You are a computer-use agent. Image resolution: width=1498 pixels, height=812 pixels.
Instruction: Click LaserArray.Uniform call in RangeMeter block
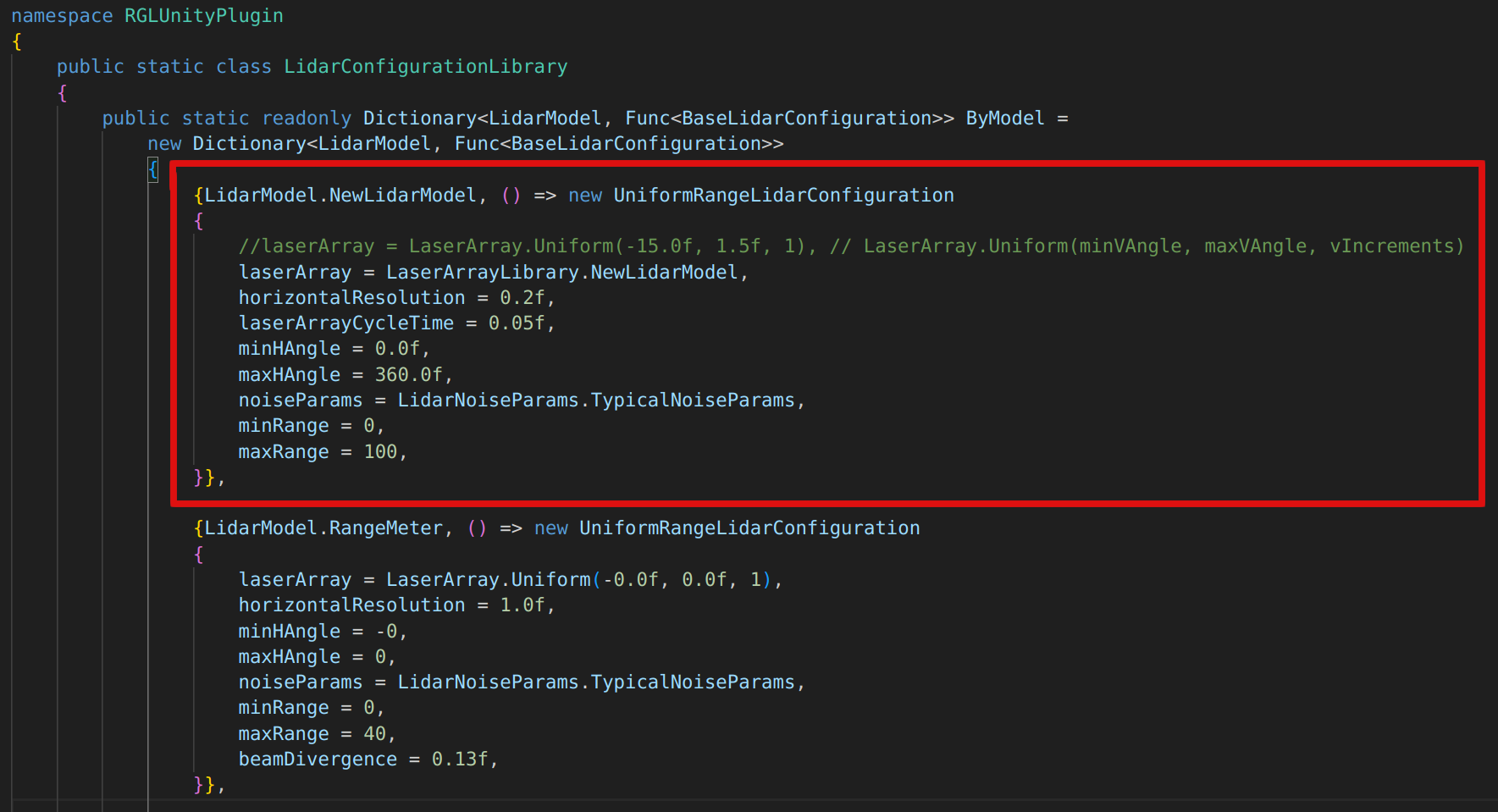(x=488, y=580)
